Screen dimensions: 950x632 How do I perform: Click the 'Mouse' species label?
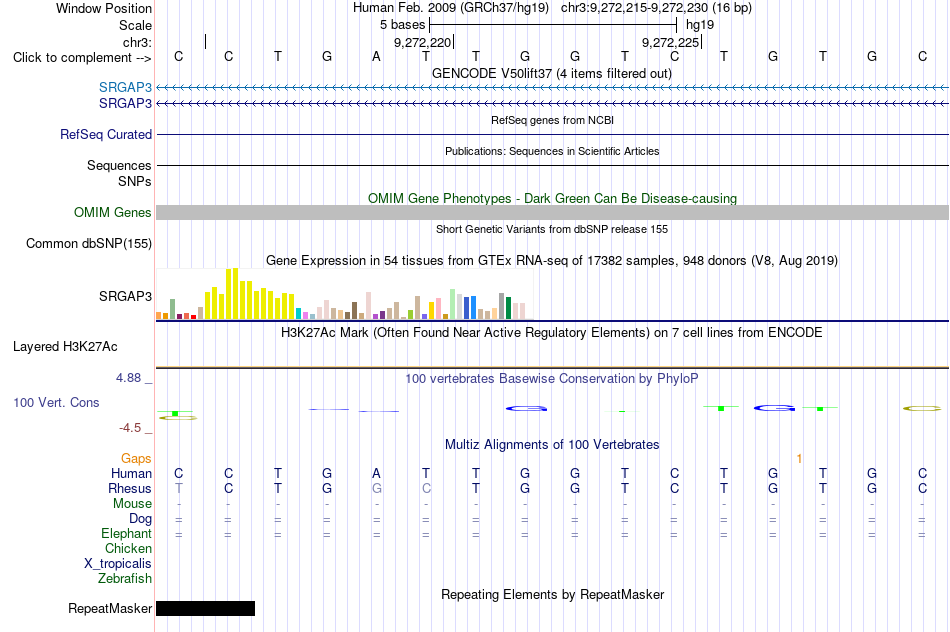[x=132, y=504]
